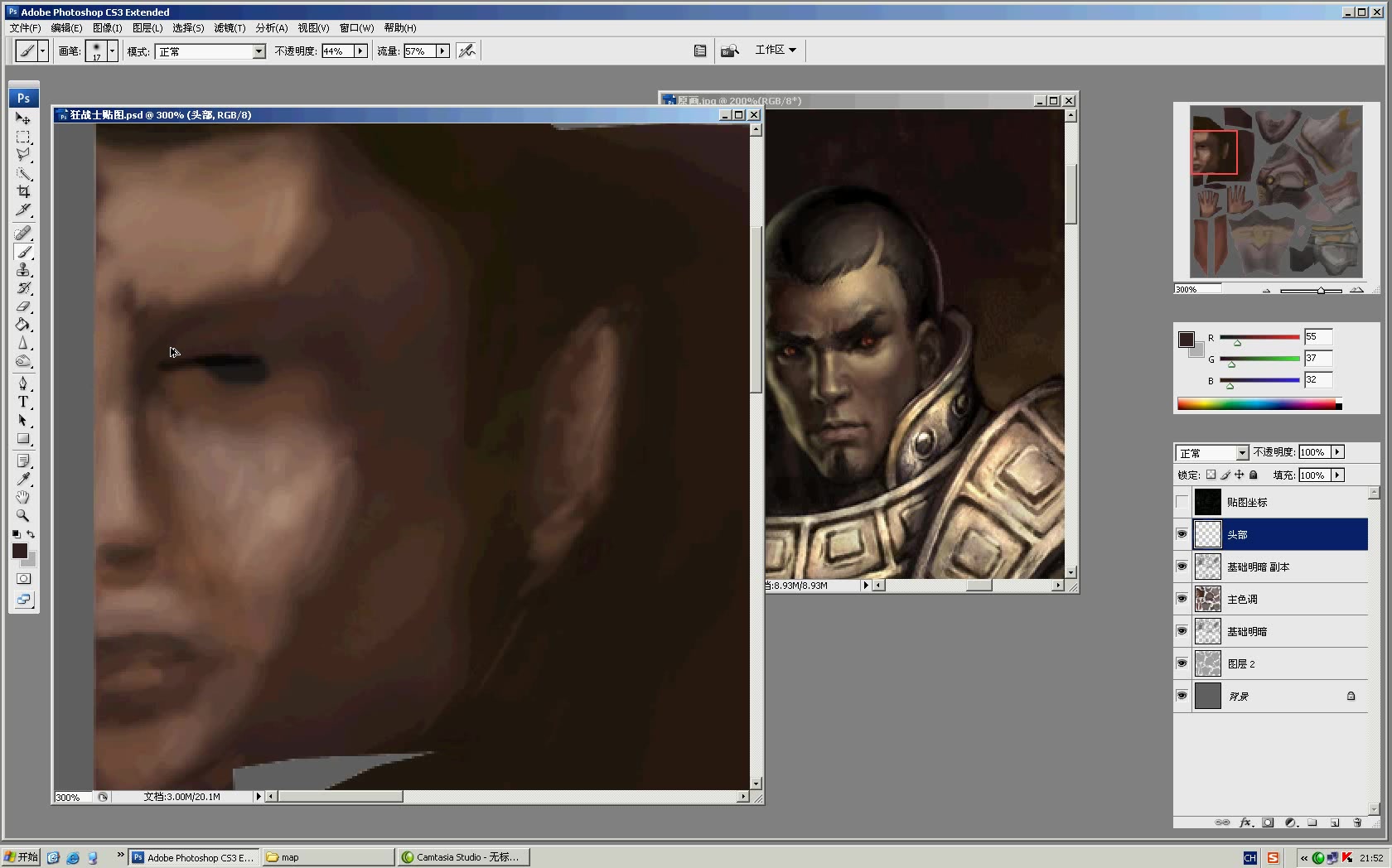Click the foreground color swatch in toolbox
This screenshot has height=868, width=1392.
(x=20, y=552)
